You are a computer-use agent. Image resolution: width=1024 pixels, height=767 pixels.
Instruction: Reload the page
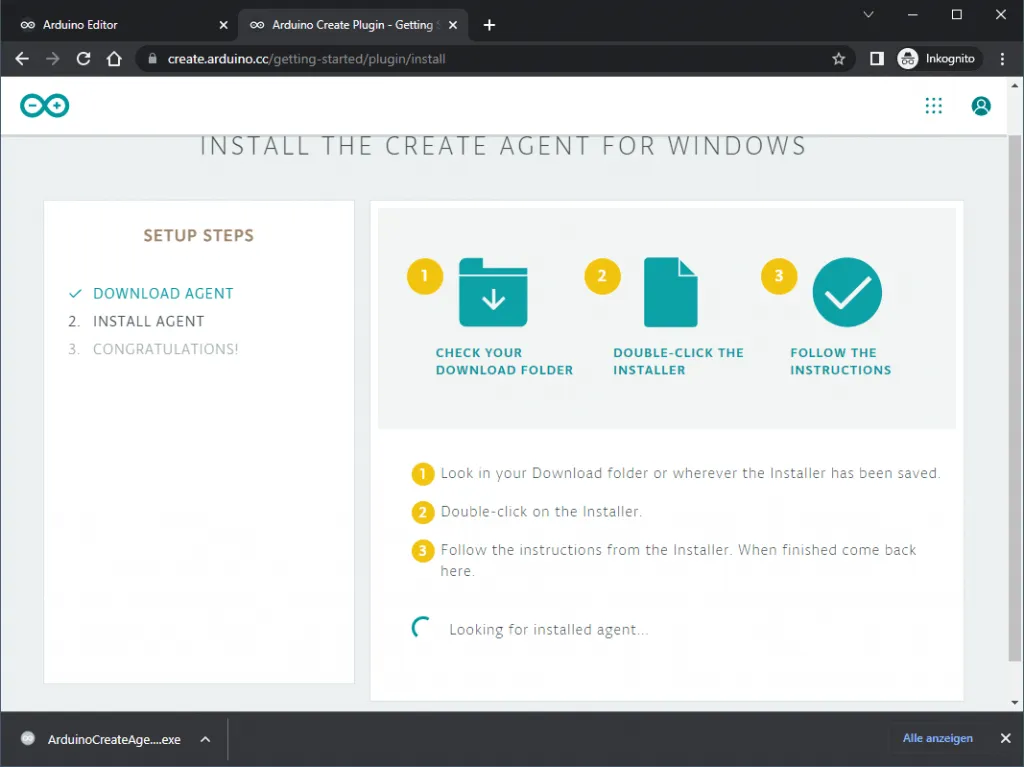(84, 59)
